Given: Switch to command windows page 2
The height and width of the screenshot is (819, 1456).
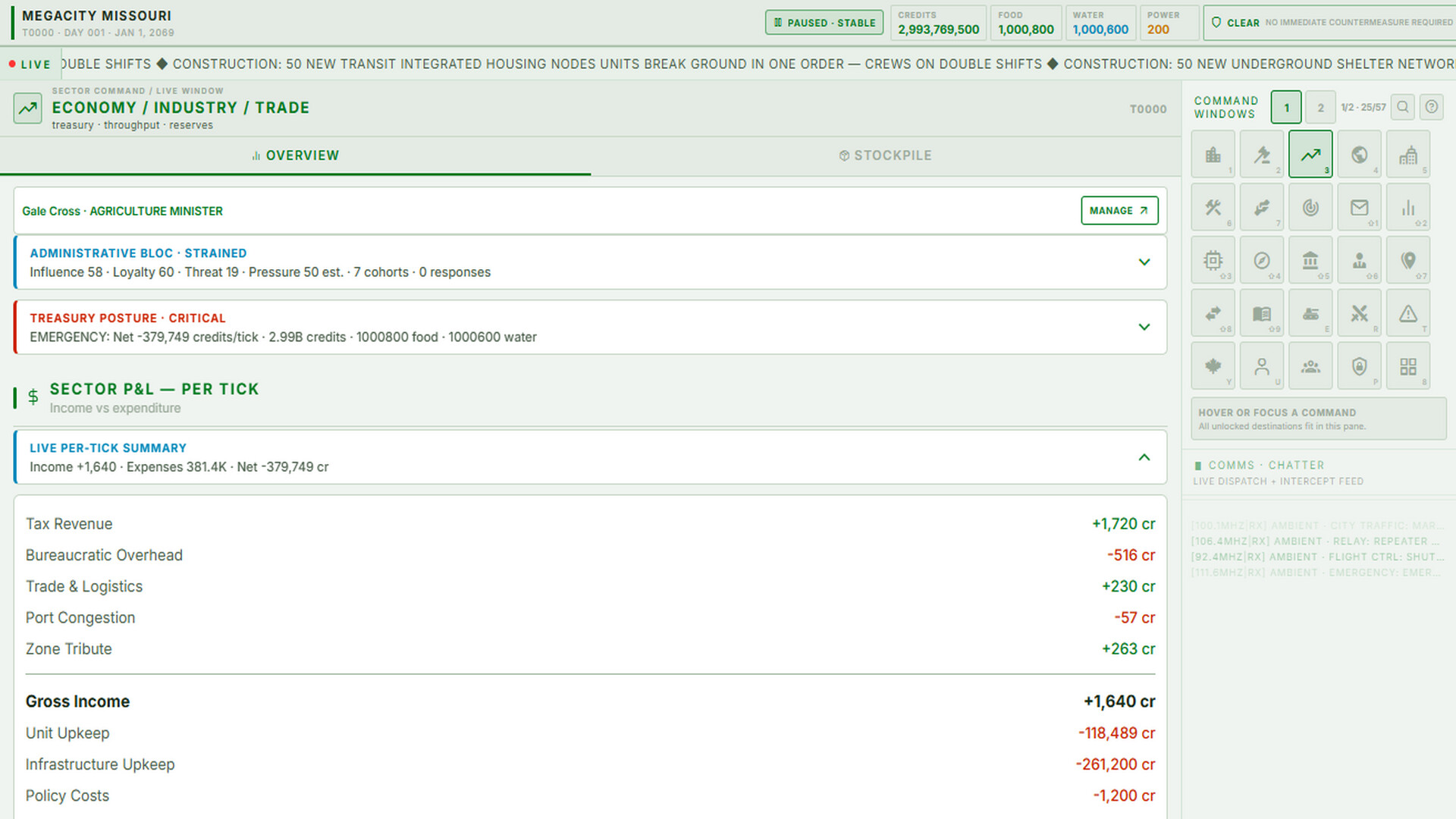Looking at the screenshot, I should coord(1320,107).
